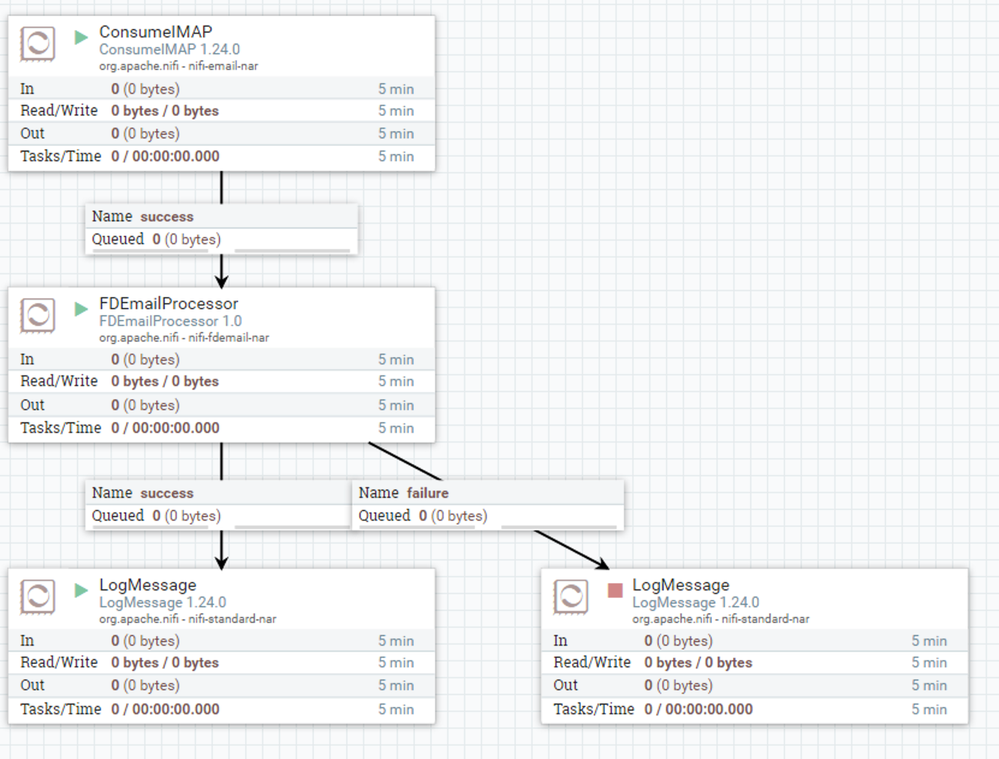Click the ConsumeIMAP processor title
Screen dimensions: 999x759
155,31
